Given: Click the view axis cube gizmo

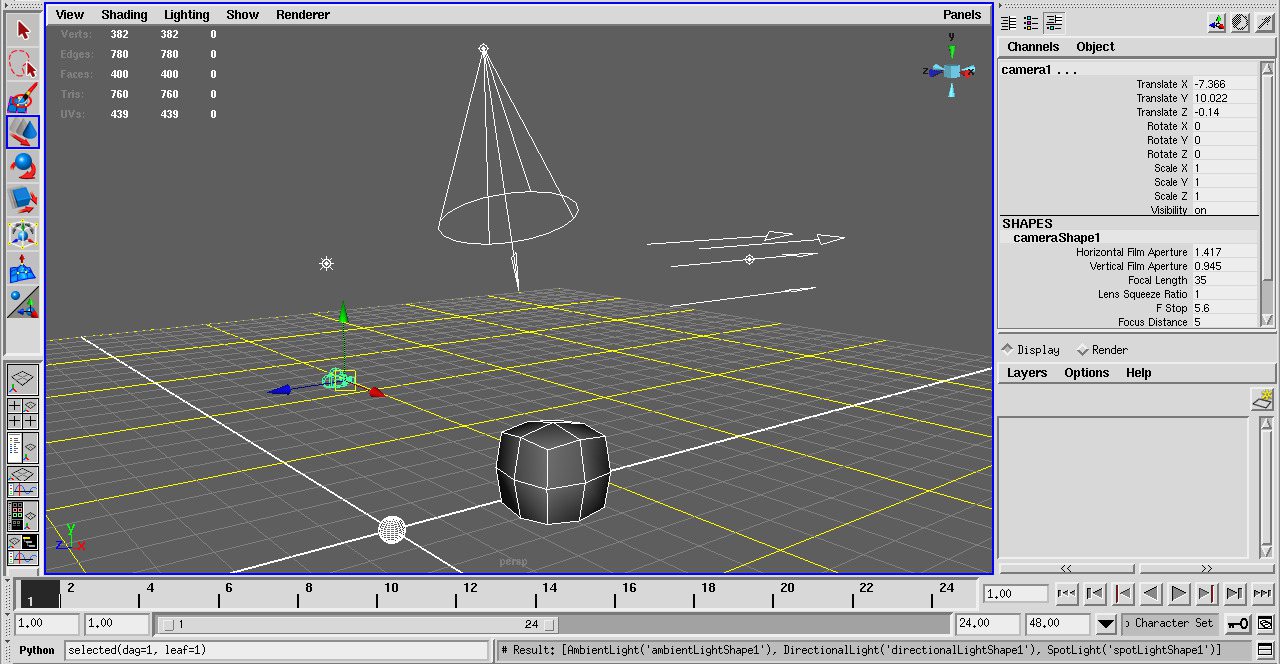Looking at the screenshot, I should (952, 70).
